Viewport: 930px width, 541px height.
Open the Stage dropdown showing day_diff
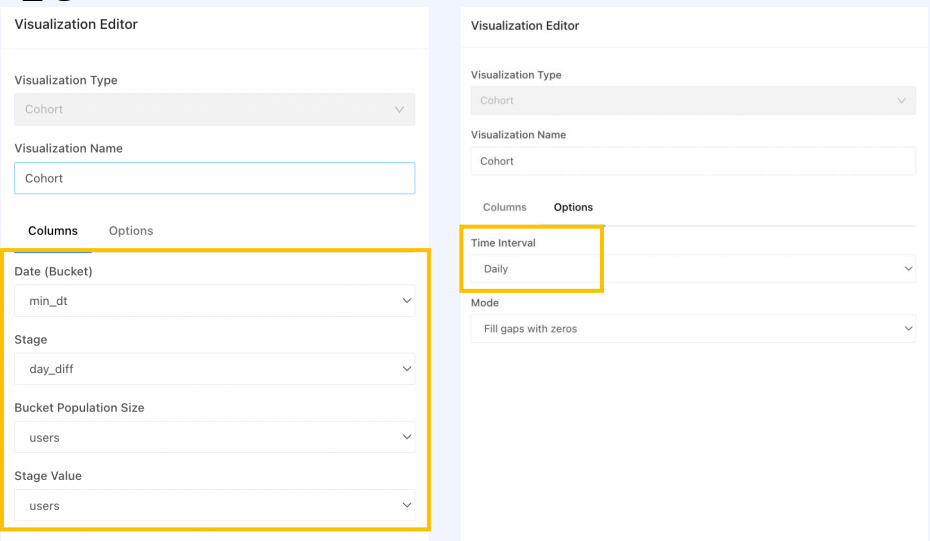[214, 369]
